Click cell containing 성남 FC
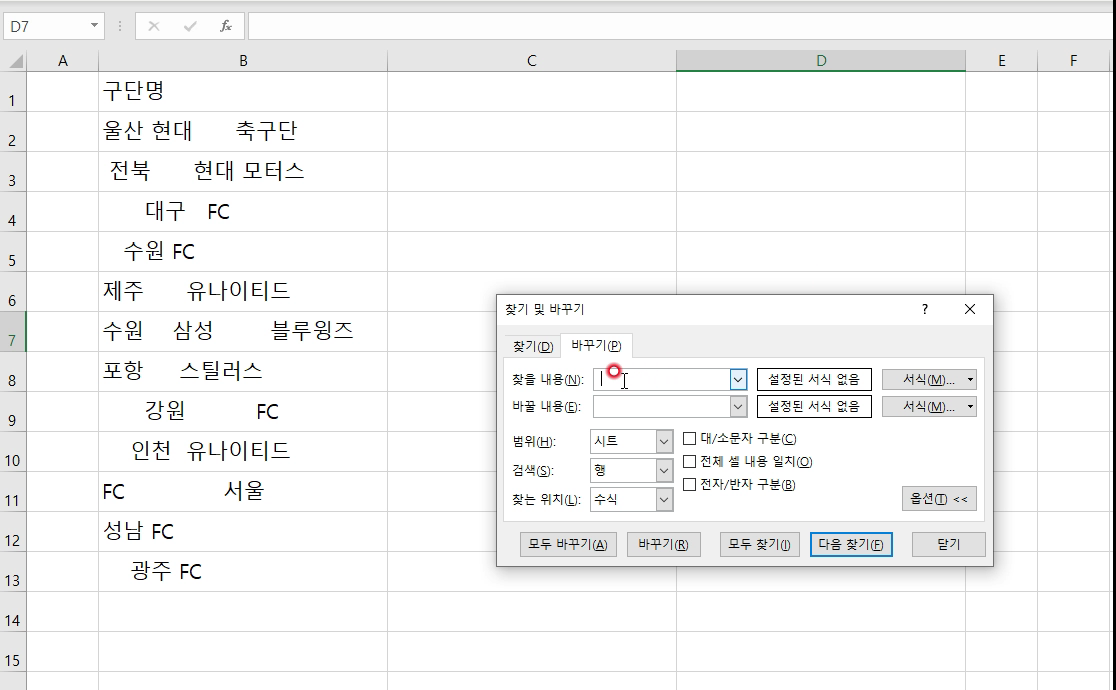The image size is (1116, 690). click(x=243, y=531)
